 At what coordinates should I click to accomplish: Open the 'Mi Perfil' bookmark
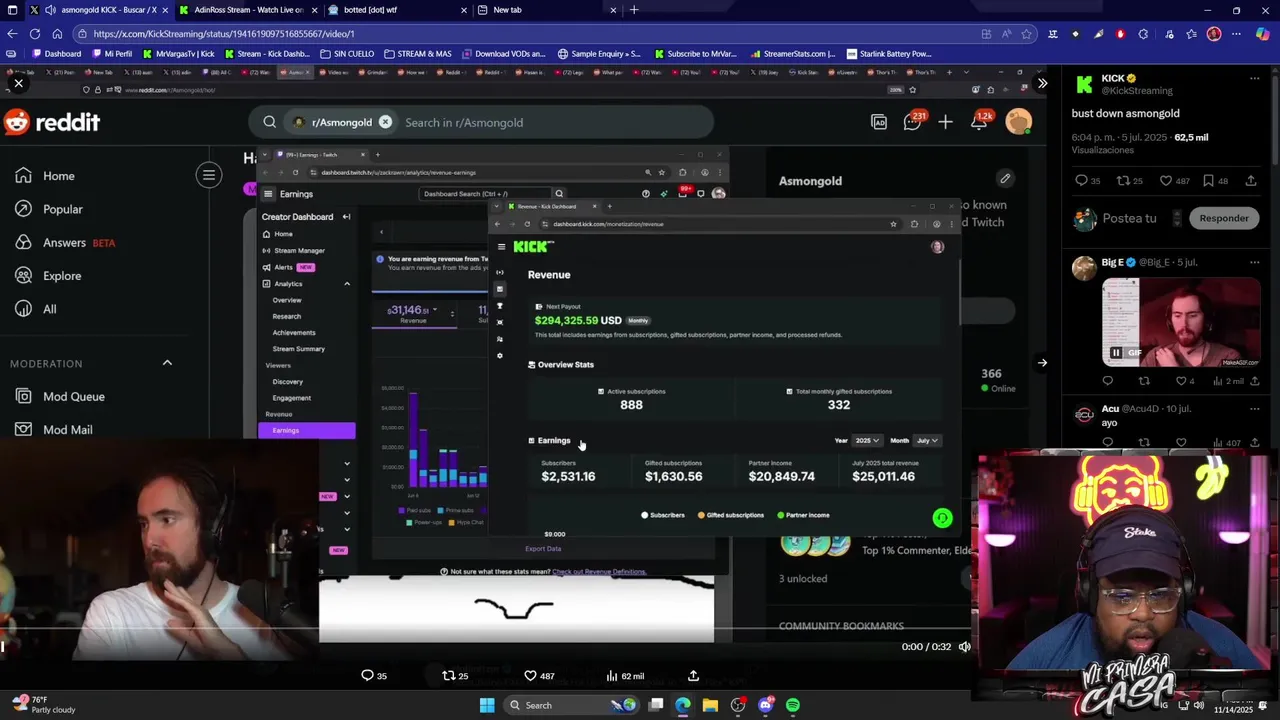click(111, 54)
